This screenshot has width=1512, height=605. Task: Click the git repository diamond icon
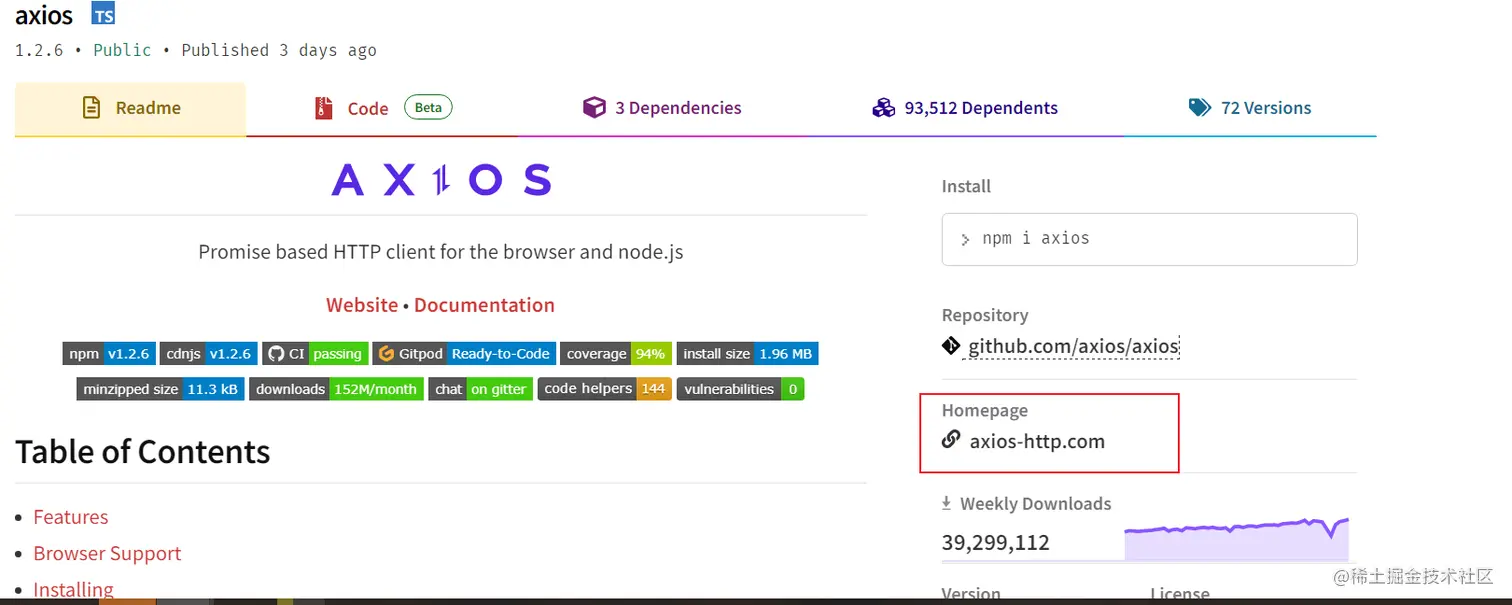pyautogui.click(x=951, y=347)
